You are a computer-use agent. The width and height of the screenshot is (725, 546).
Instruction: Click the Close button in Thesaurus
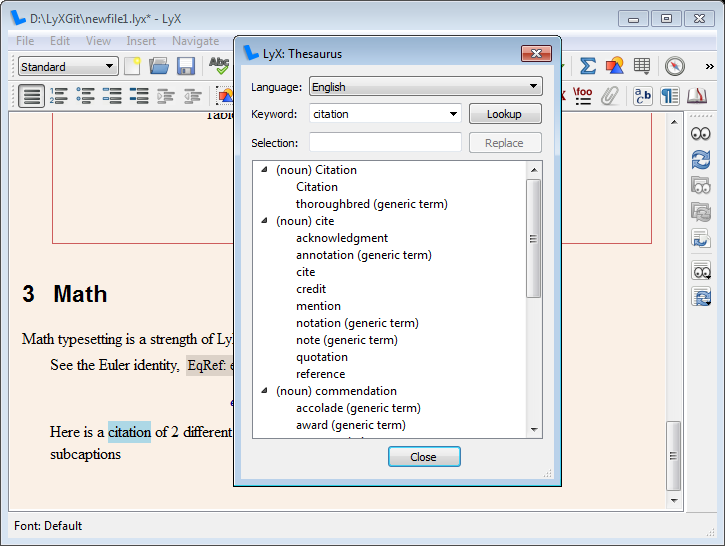tap(424, 457)
